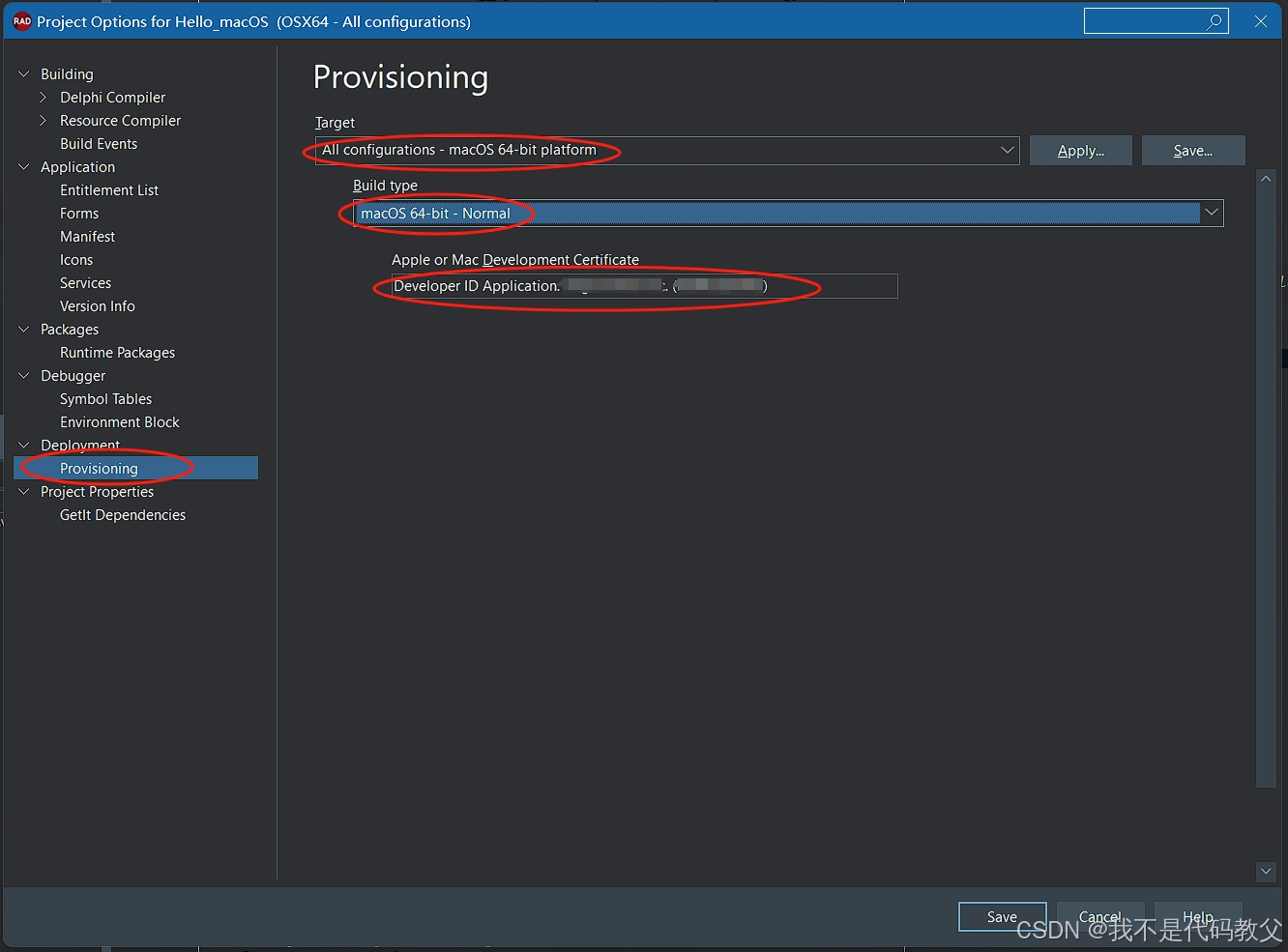Collapse the Application tree node

pos(24,166)
